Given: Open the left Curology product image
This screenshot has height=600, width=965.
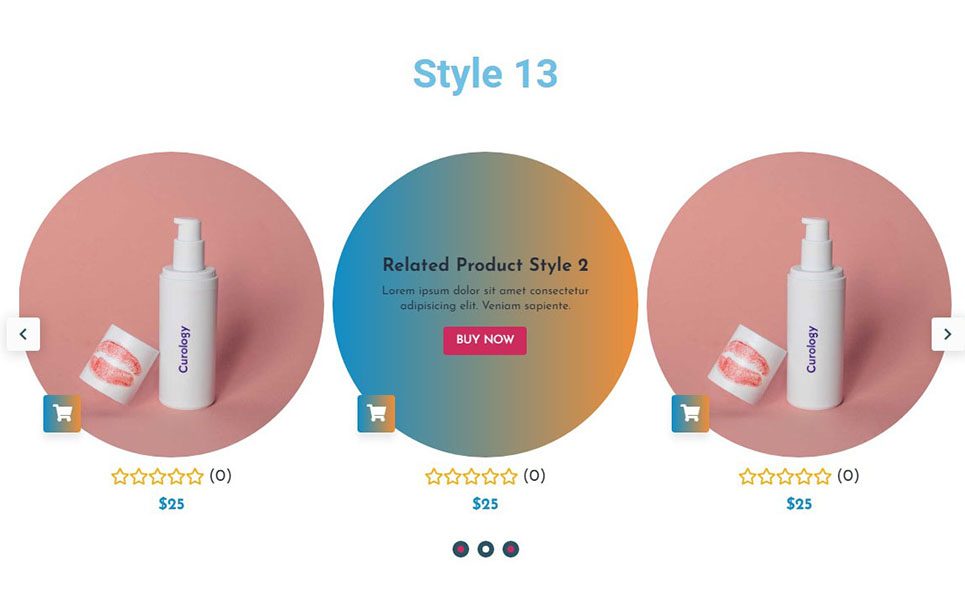Looking at the screenshot, I should click(x=171, y=304).
